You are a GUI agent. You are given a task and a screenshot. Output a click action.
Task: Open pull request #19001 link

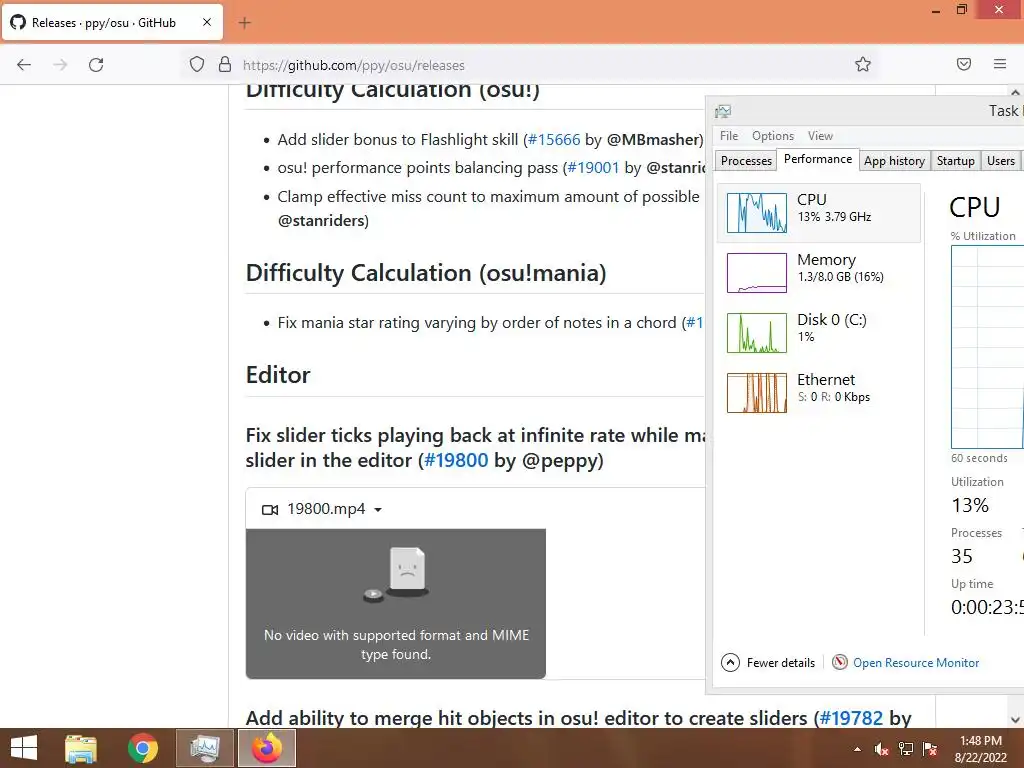[x=593, y=168]
